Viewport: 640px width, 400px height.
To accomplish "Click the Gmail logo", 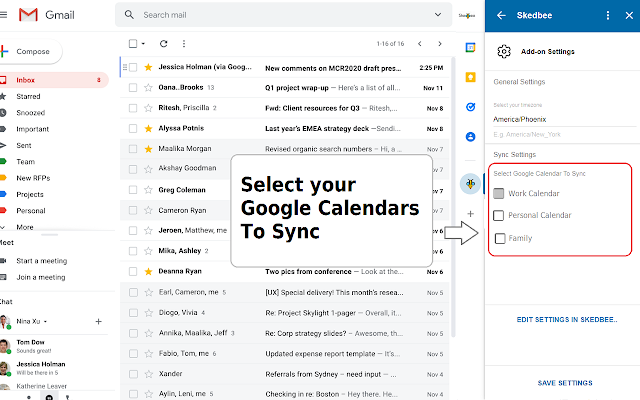I will [47, 15].
